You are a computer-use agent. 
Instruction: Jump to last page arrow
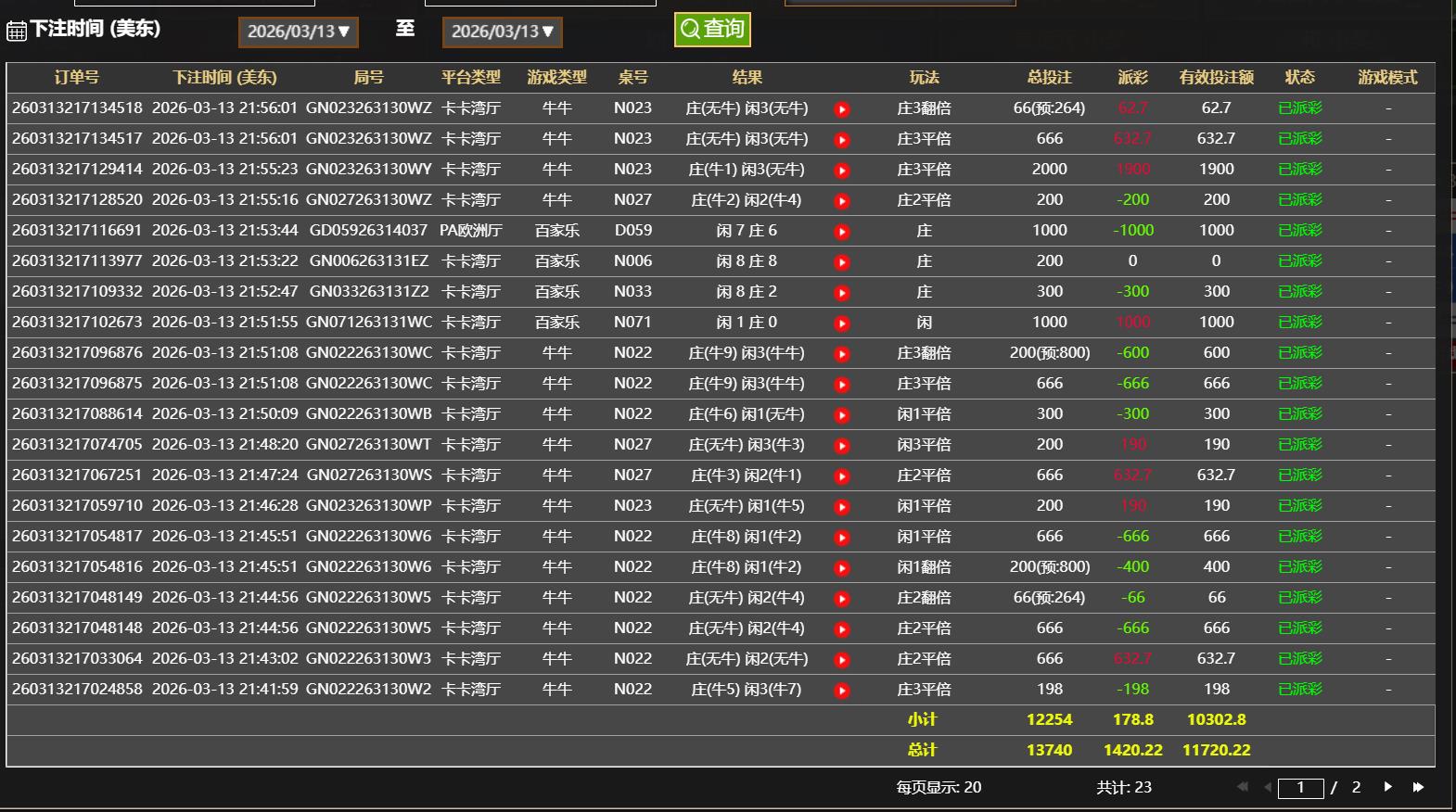tap(1418, 787)
